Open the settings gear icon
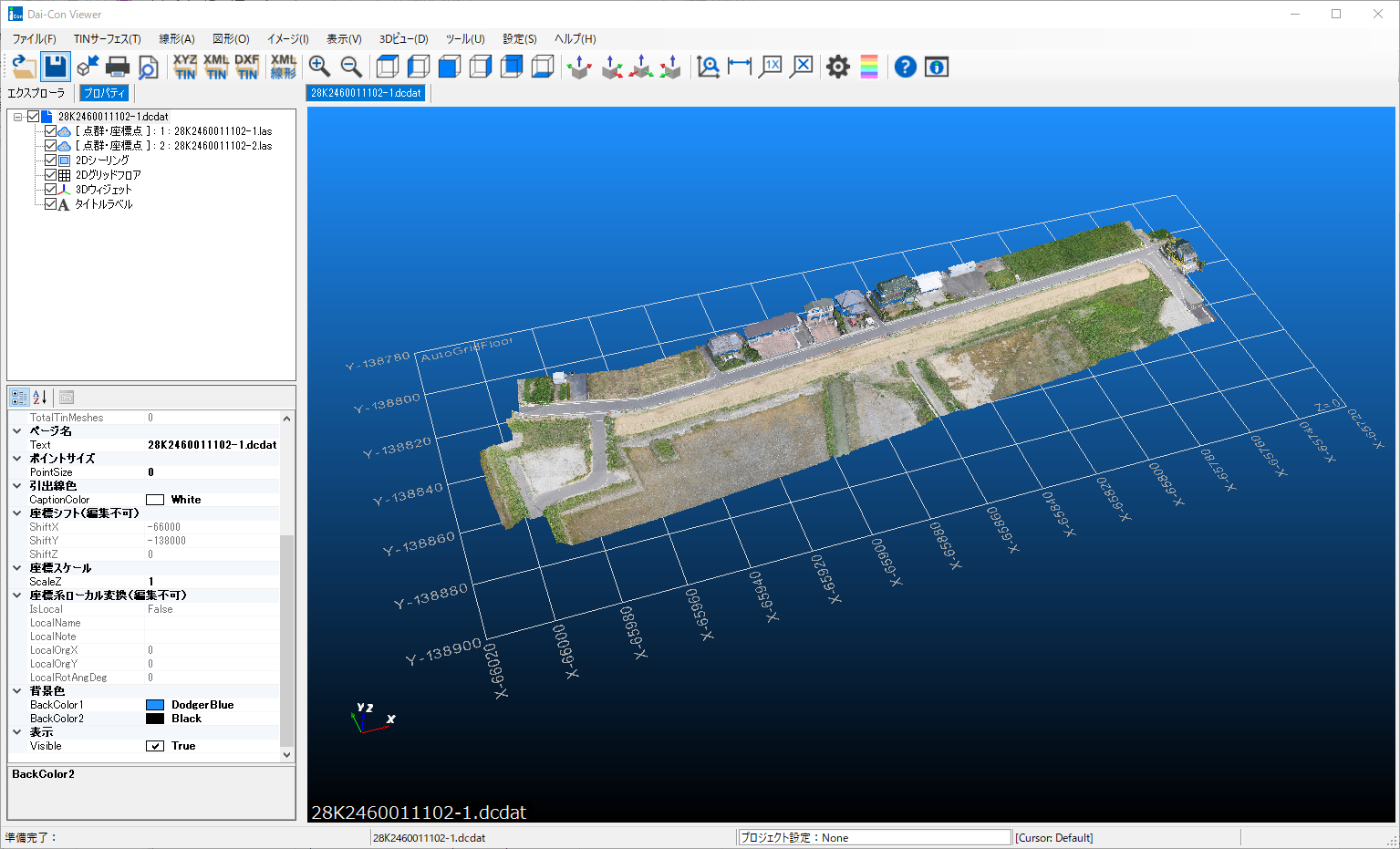Screen dimensions: 1400x849 coord(837,67)
